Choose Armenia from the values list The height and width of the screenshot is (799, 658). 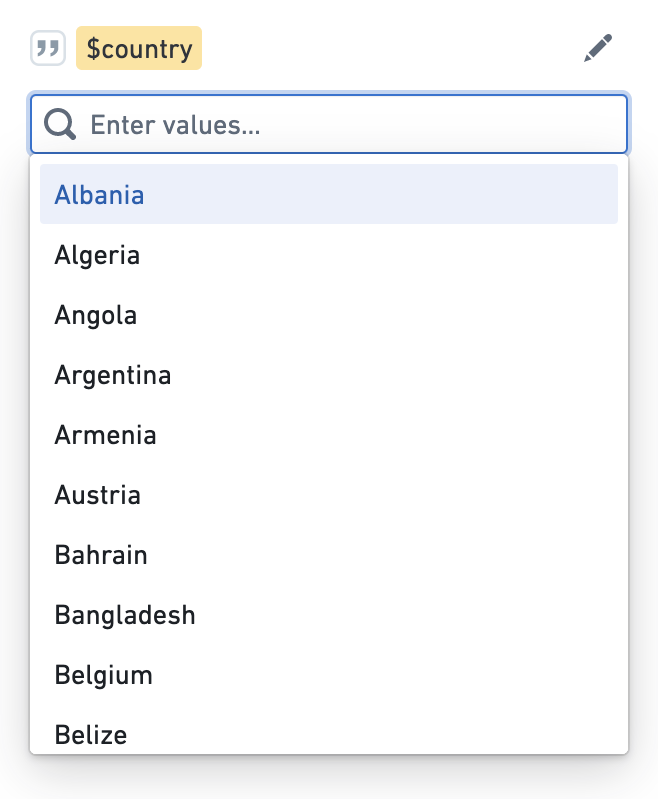pyautogui.click(x=329, y=435)
